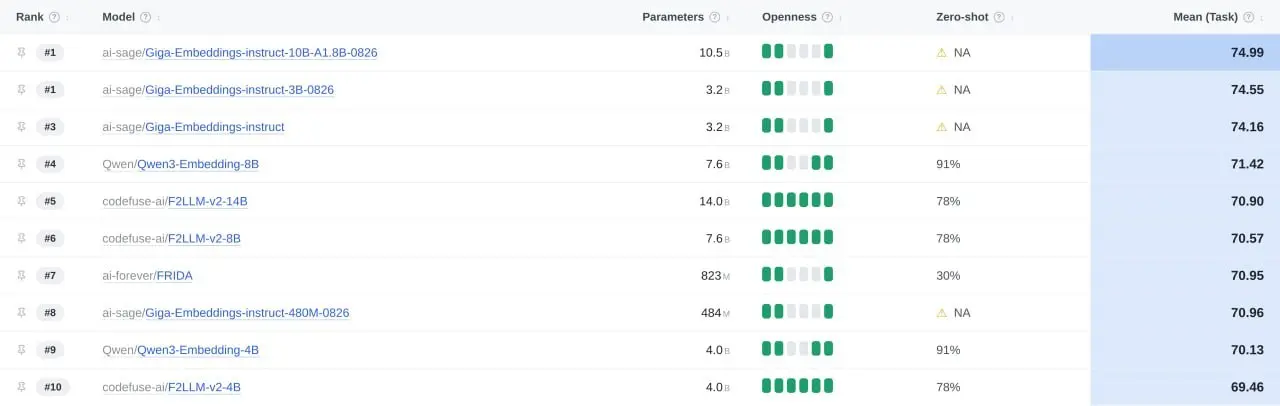Sort table by Openness column arrows

pyautogui.click(x=840, y=17)
